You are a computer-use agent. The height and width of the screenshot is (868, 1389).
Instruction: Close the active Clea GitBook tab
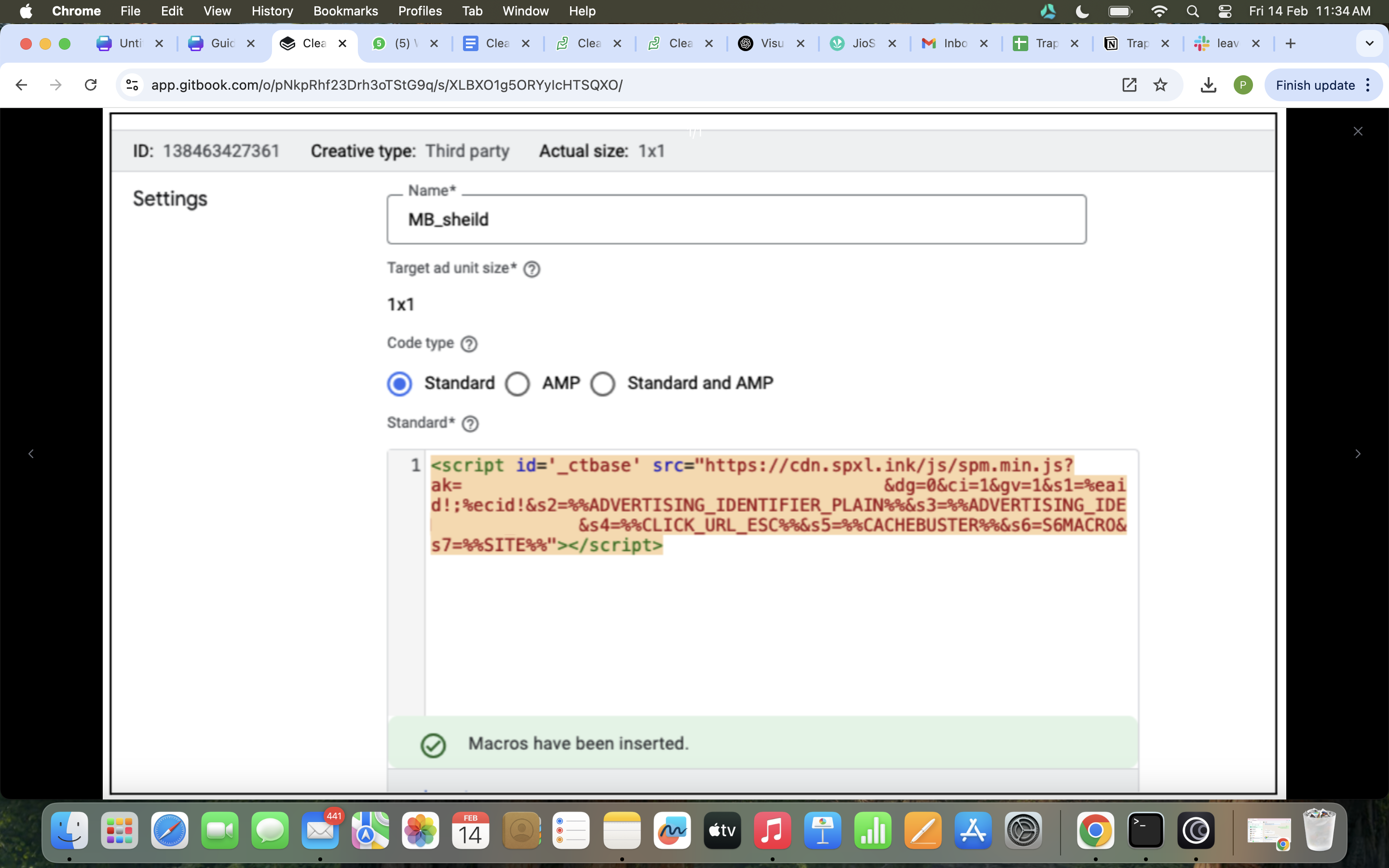(x=342, y=43)
